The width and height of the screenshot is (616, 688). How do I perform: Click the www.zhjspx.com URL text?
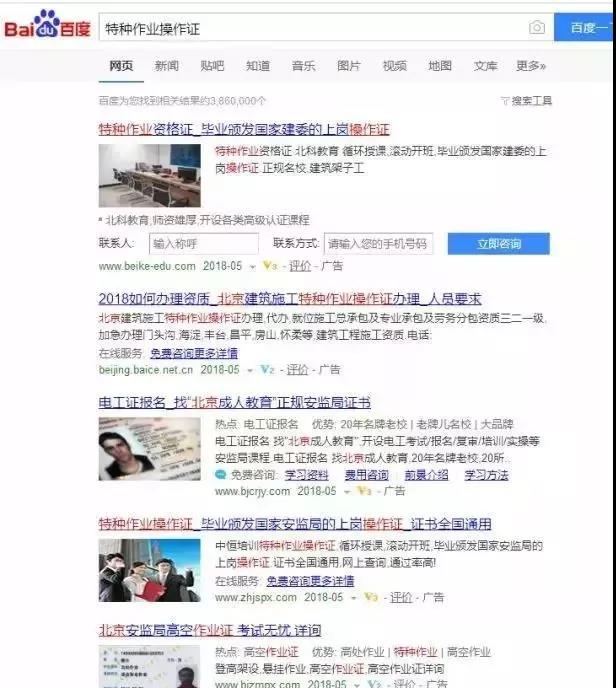(256, 598)
